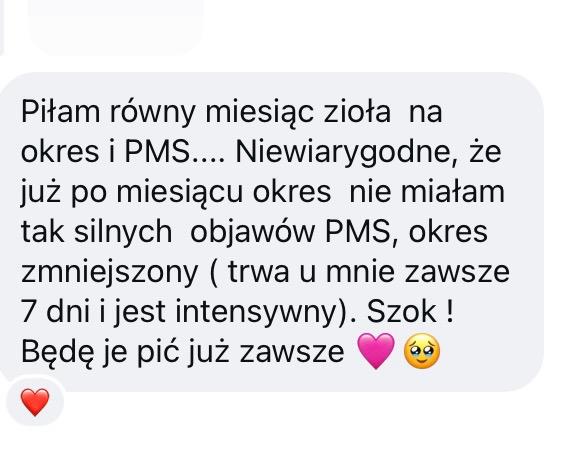Screen dimensions: 563x455
Task: Click the partial message bubble at the top
Action: click(x=116, y=25)
